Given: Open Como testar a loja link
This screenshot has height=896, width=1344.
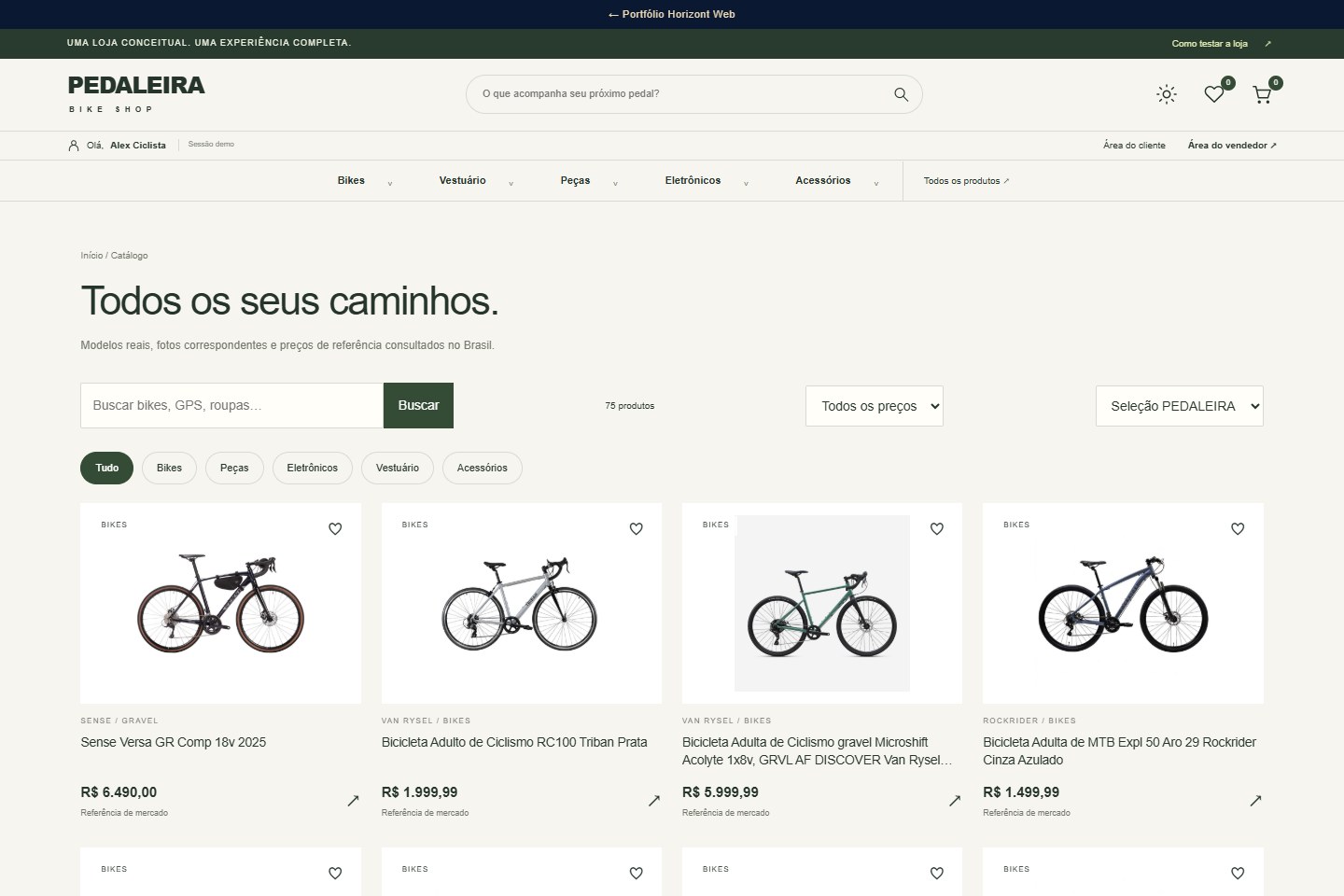Looking at the screenshot, I should pyautogui.click(x=1221, y=44).
